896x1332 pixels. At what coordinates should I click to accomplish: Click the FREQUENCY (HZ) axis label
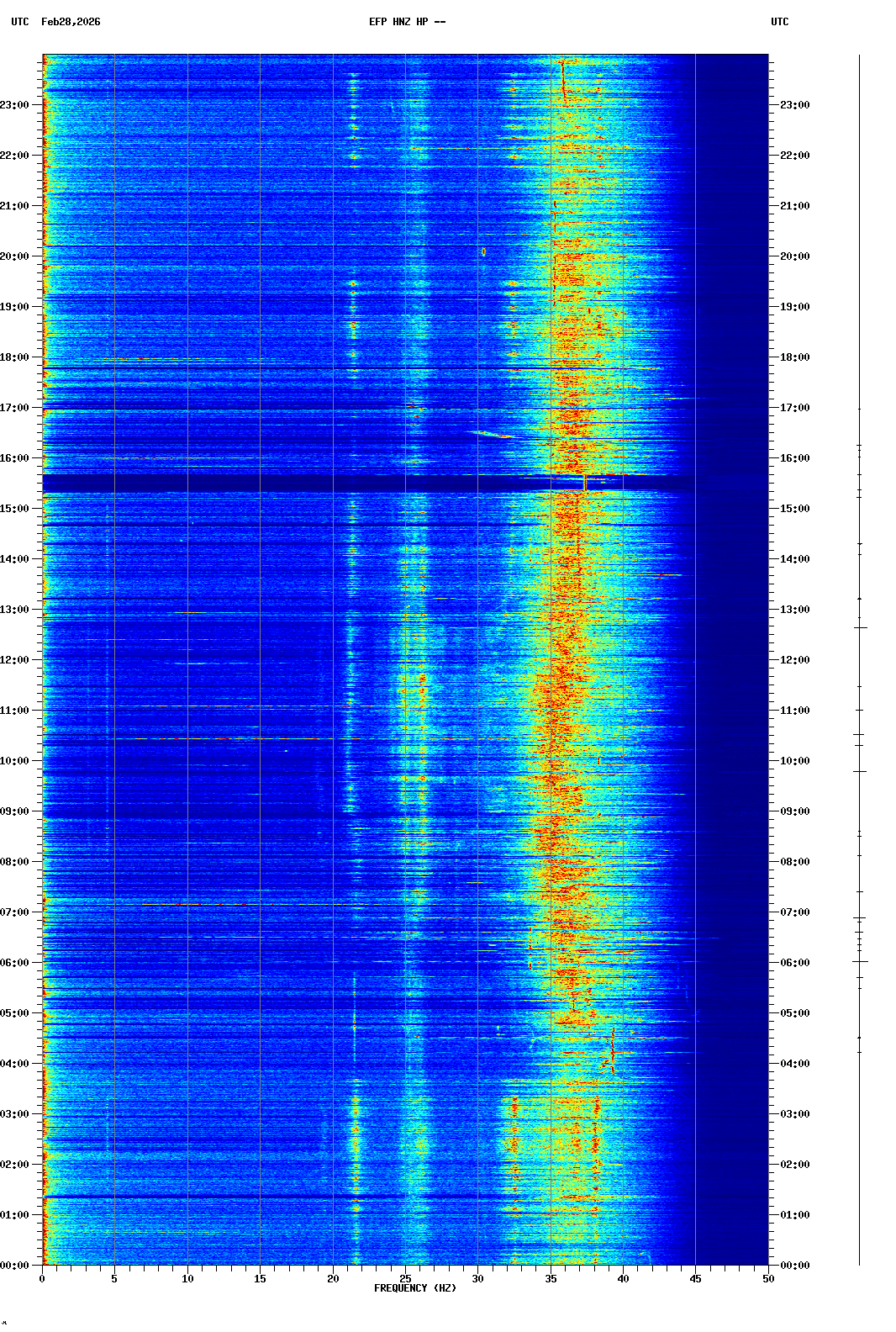tap(415, 1288)
